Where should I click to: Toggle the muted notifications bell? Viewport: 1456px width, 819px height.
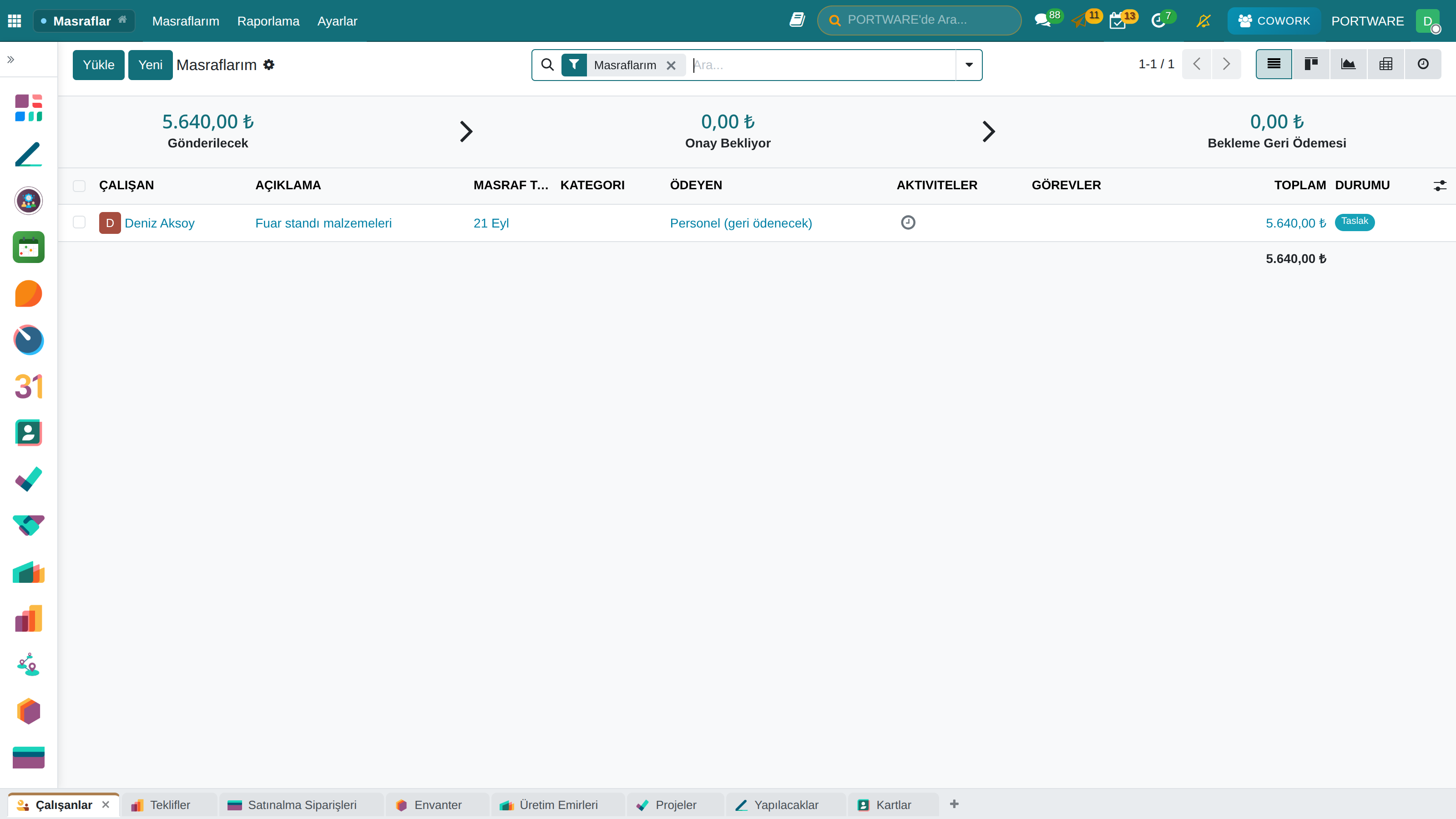pyautogui.click(x=1203, y=21)
